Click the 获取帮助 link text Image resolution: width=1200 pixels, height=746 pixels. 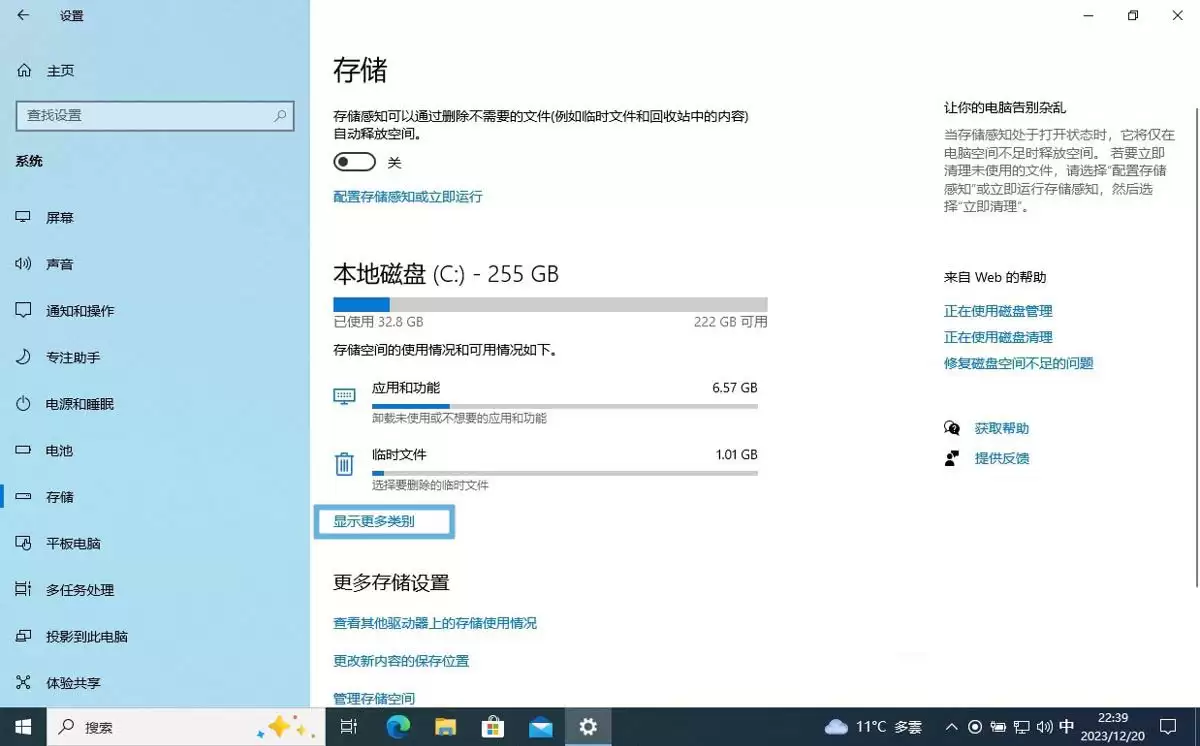[1002, 428]
